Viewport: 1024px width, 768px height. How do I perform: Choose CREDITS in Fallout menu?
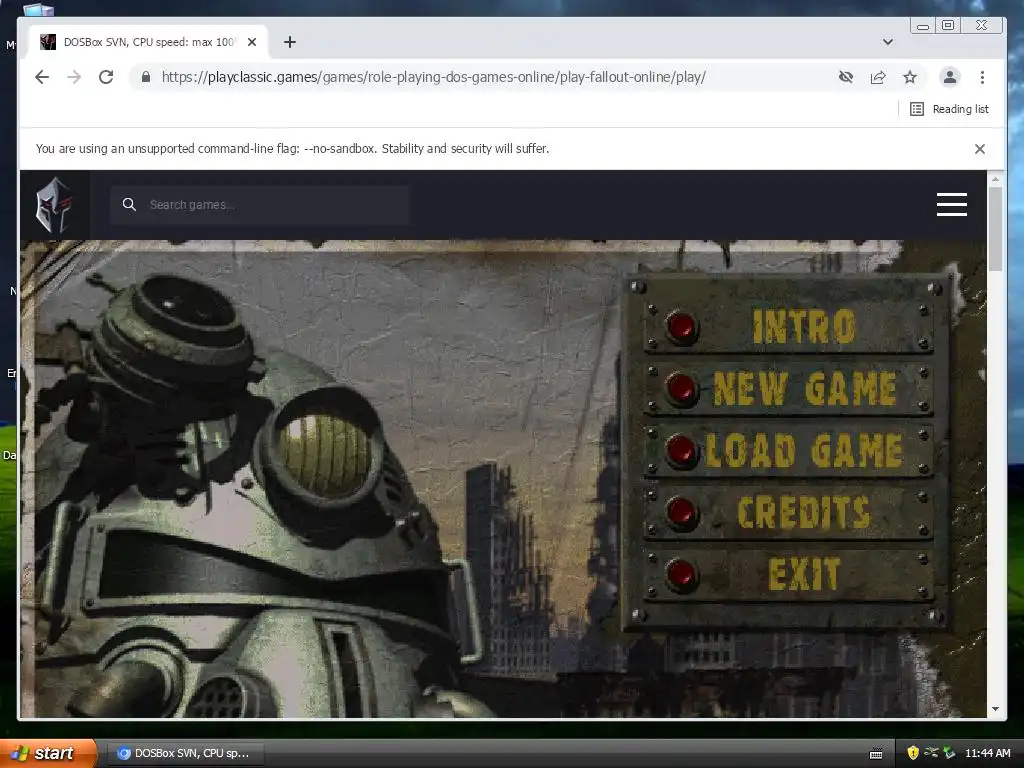tap(804, 512)
